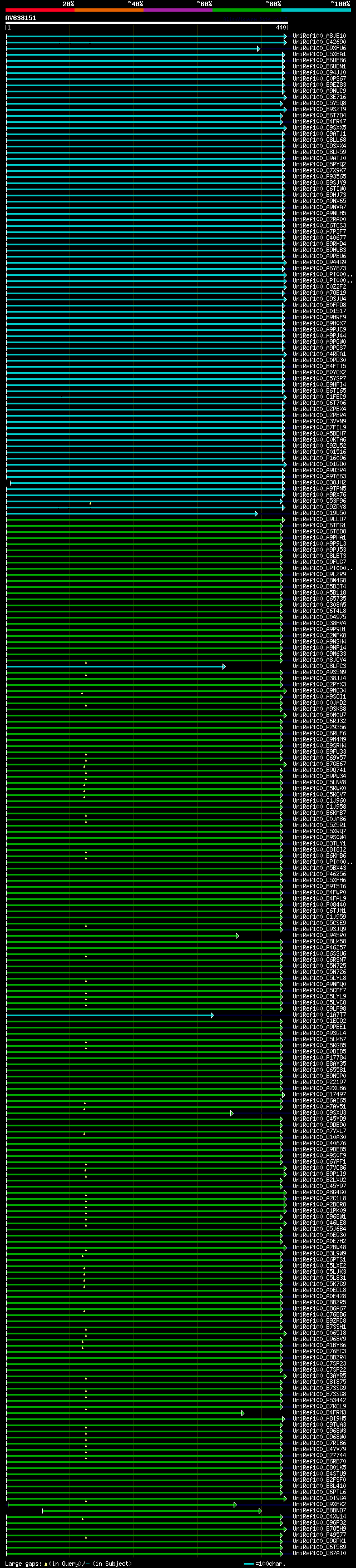The width and height of the screenshot is (356, 1568).
Task: Select the query label AV638151
Action: (x=21, y=18)
